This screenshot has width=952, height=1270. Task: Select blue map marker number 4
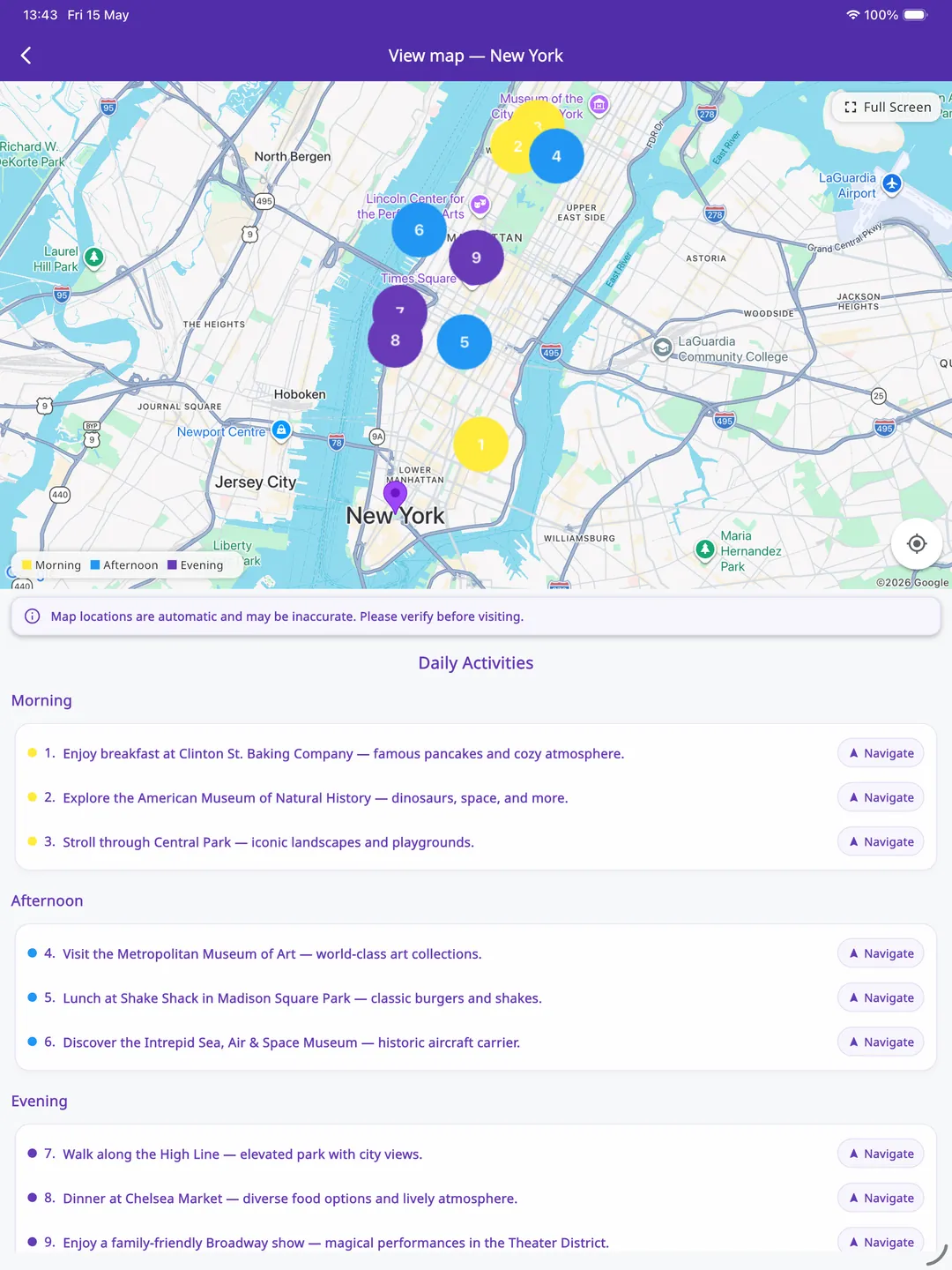click(556, 156)
